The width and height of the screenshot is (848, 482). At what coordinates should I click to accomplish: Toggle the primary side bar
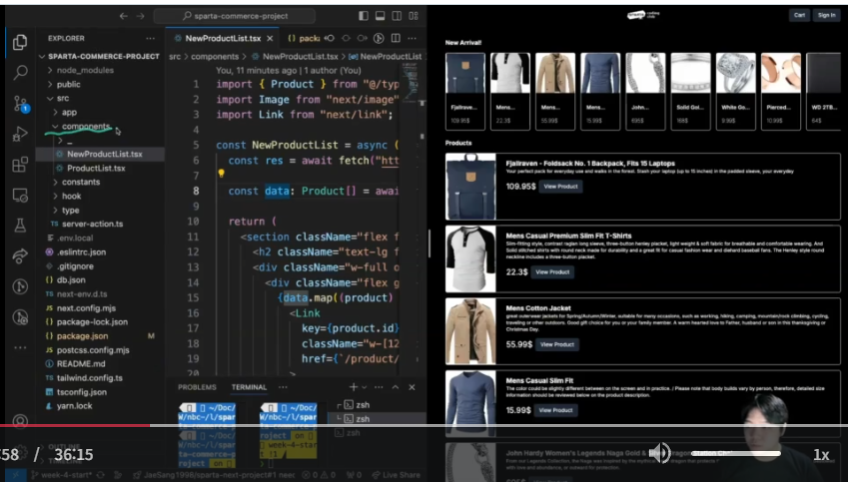coord(363,16)
